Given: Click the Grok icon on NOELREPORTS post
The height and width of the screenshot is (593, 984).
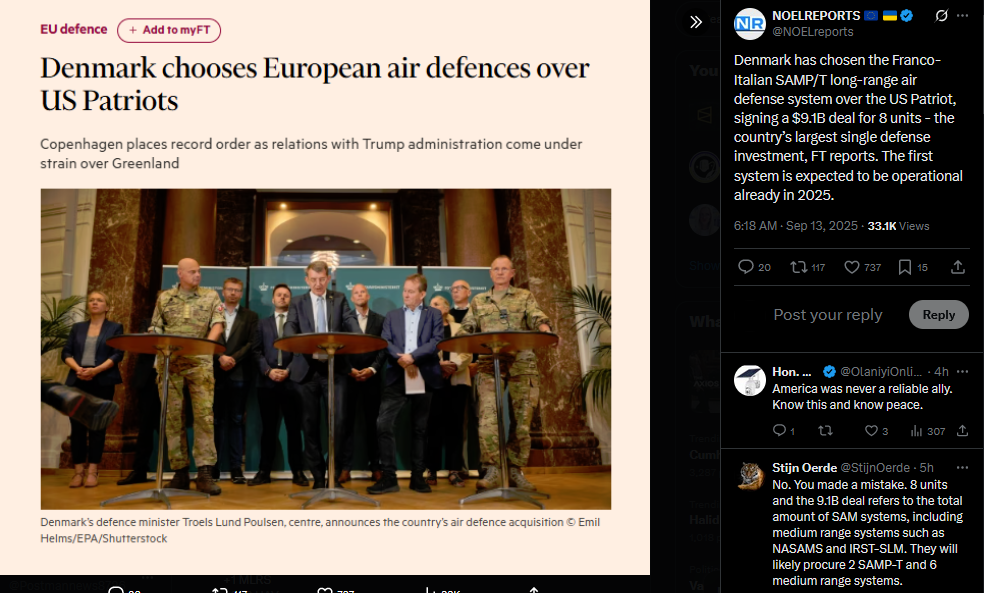Looking at the screenshot, I should click(941, 16).
